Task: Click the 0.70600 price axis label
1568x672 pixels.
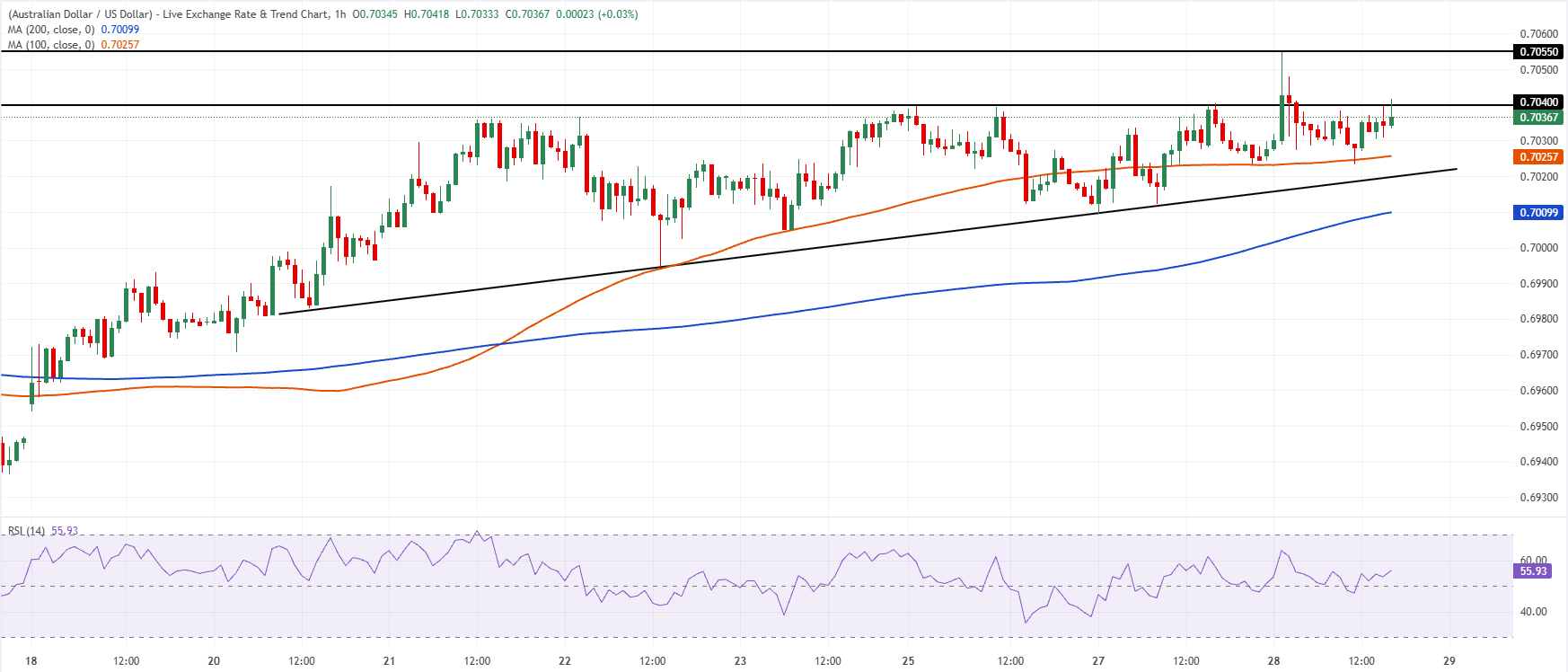Action: [x=1538, y=34]
